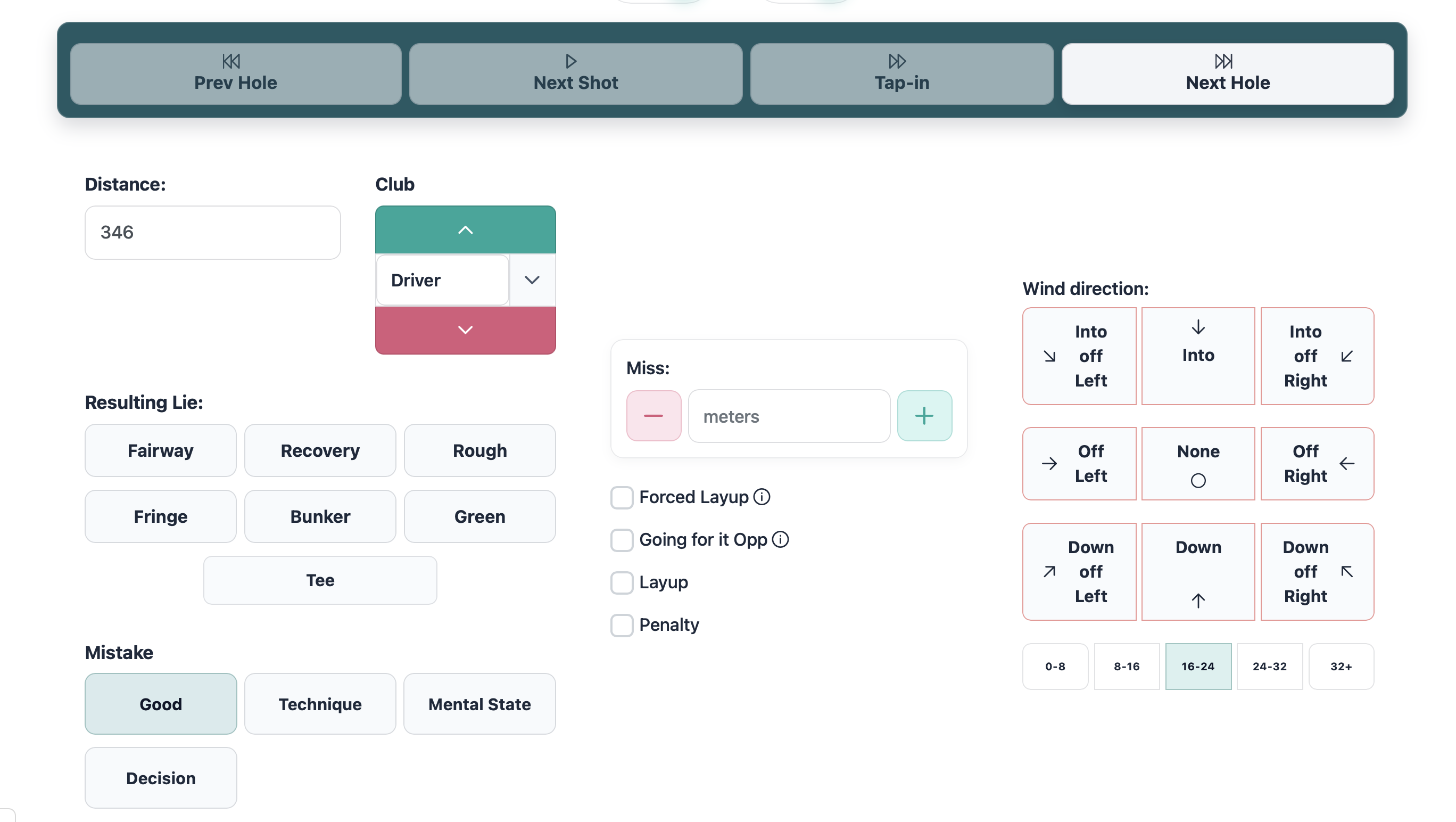Viewport: 1456px width, 822px height.
Task: Choose Fairway as resulting lie
Action: tap(161, 450)
